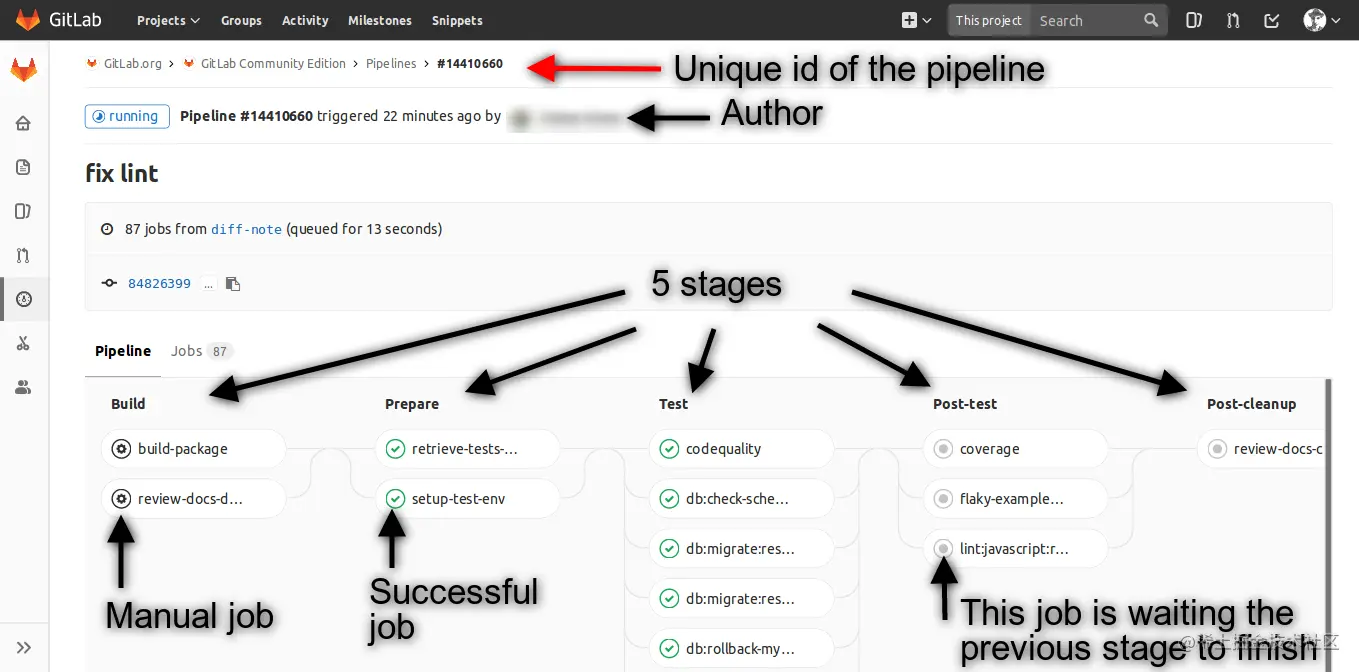This screenshot has width=1359, height=672.
Task: Select the repository files icon in the sidebar
Action: [x=24, y=167]
